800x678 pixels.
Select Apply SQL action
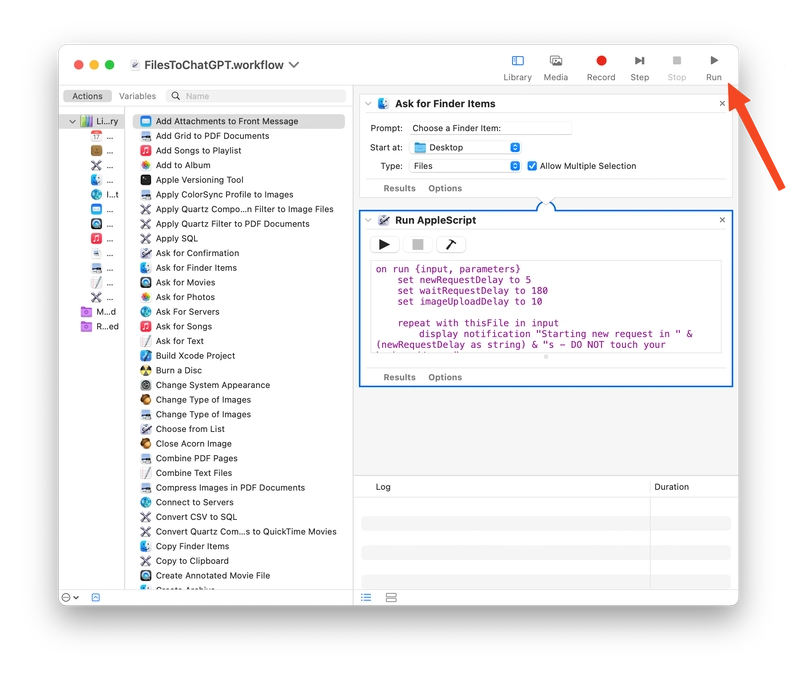click(x=176, y=239)
